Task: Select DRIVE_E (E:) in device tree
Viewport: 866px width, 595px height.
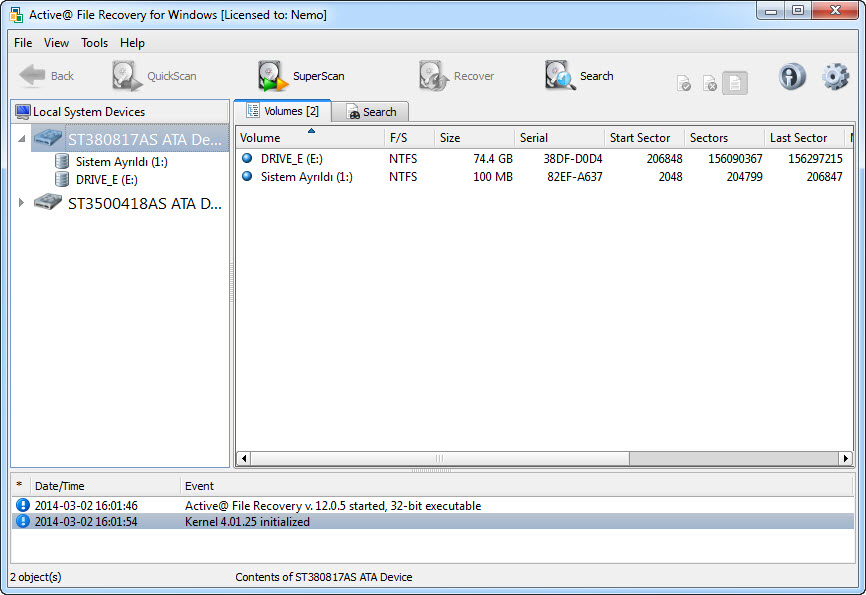Action: coord(107,180)
